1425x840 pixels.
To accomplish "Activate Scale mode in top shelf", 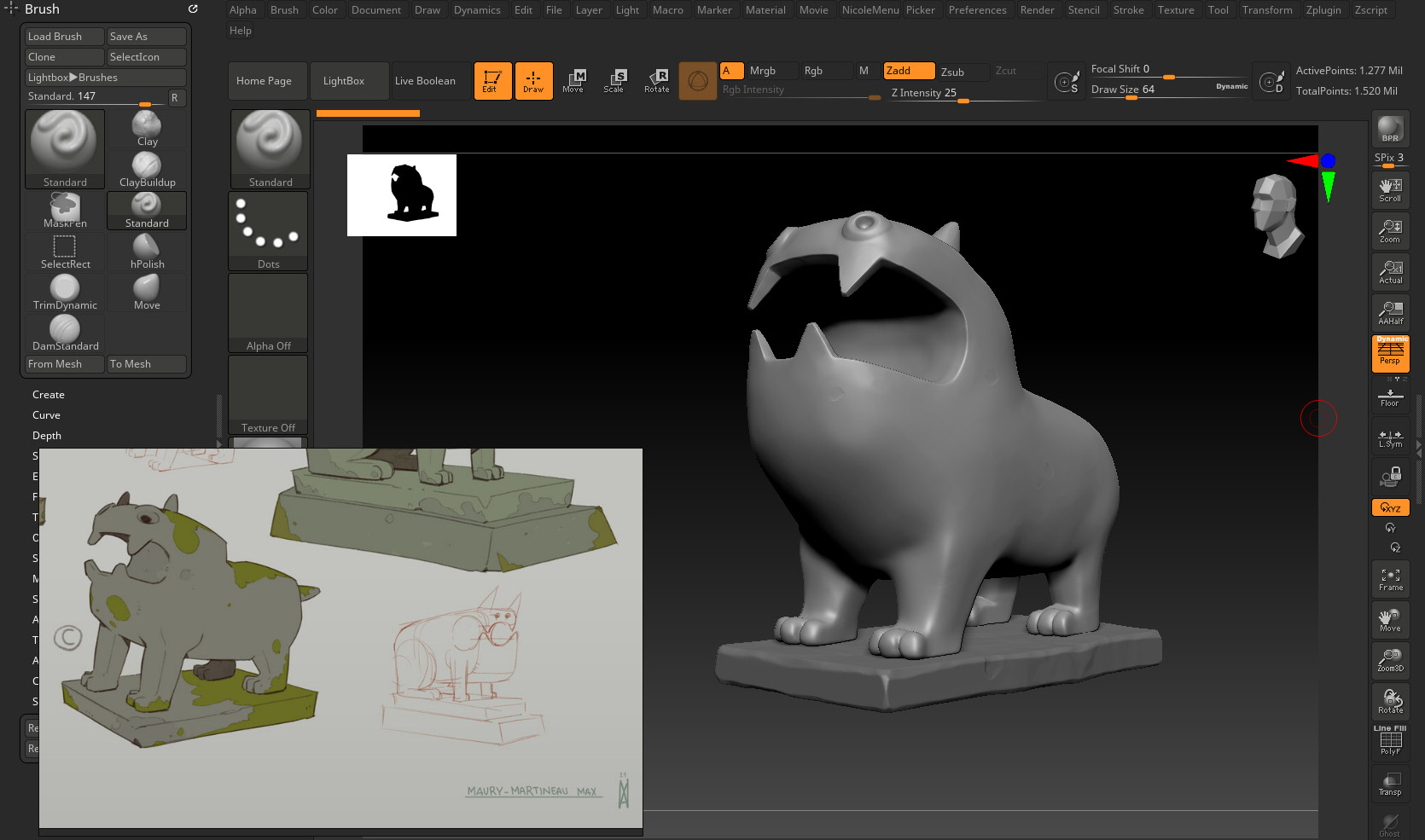I will (x=614, y=81).
